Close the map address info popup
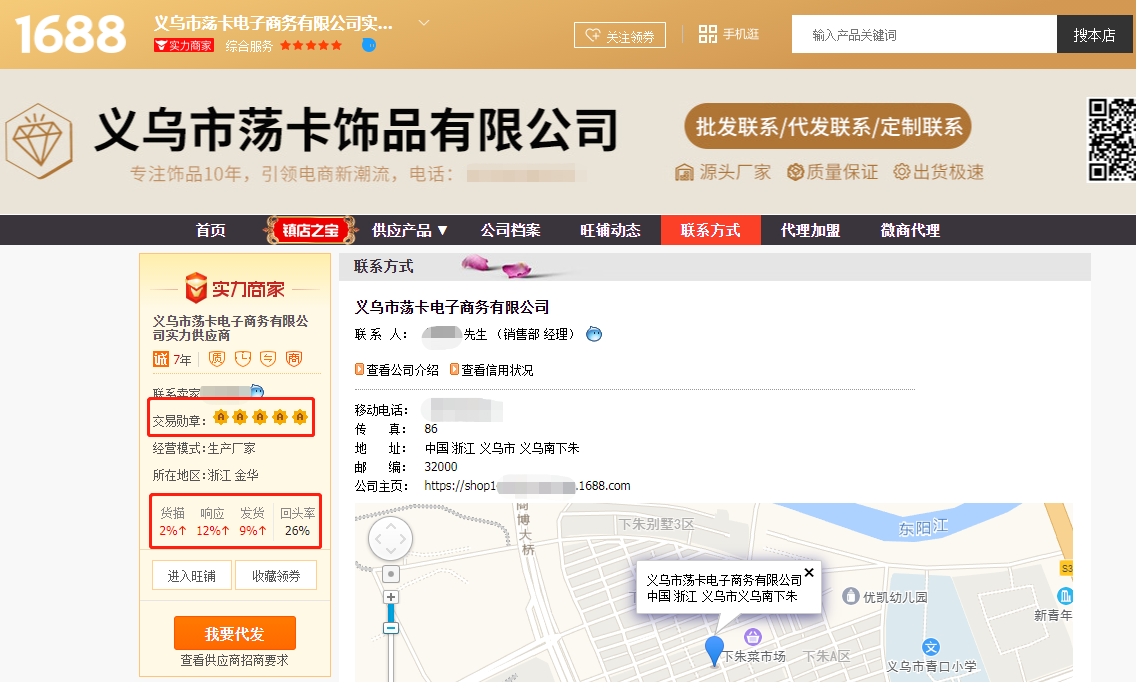The height and width of the screenshot is (682, 1136). (x=809, y=572)
